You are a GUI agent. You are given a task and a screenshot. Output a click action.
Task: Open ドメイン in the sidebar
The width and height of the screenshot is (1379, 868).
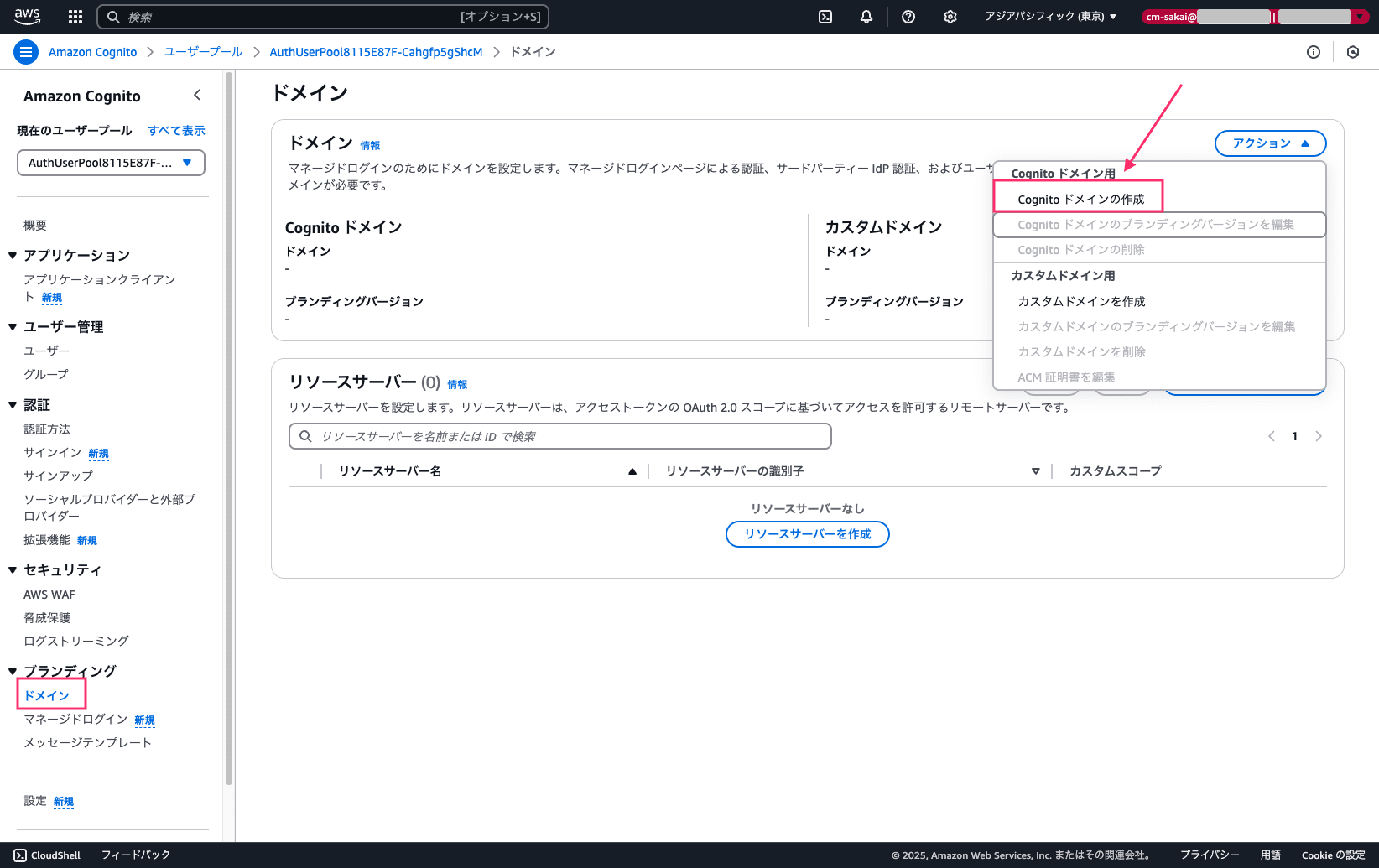tap(46, 696)
